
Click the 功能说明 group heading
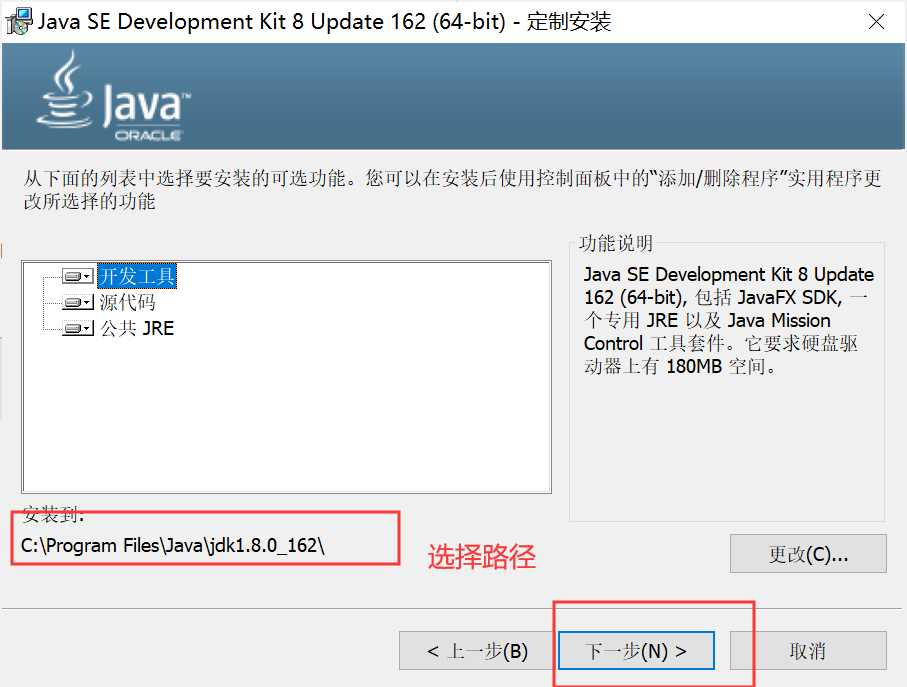(x=616, y=243)
